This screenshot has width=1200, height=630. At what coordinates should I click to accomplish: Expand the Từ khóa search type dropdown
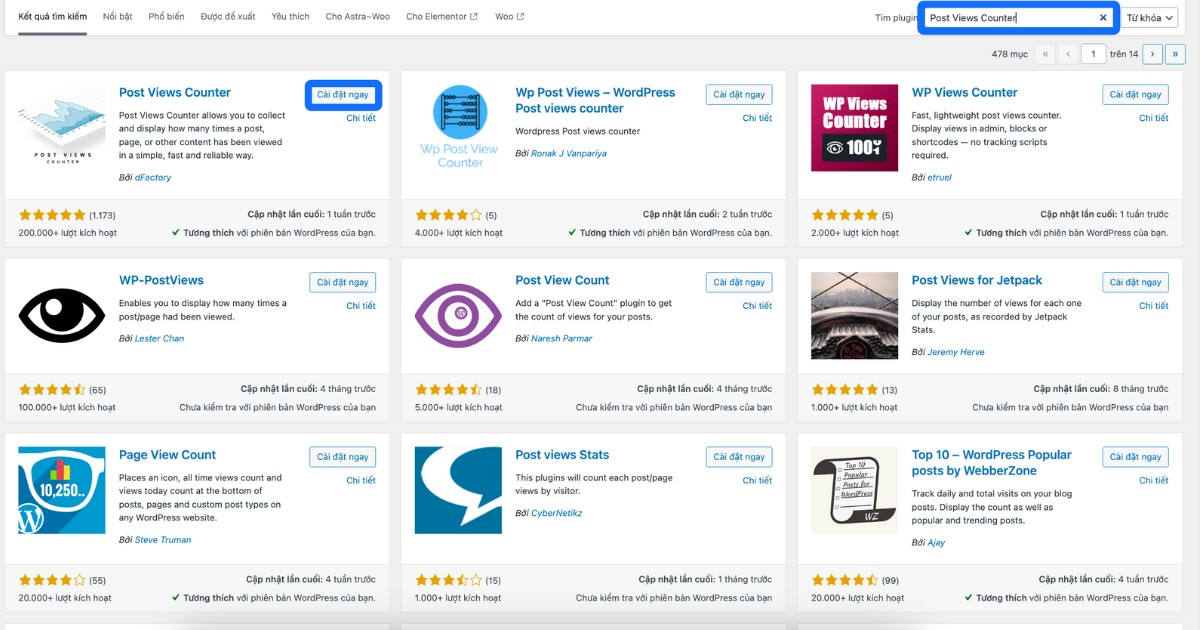point(1149,18)
